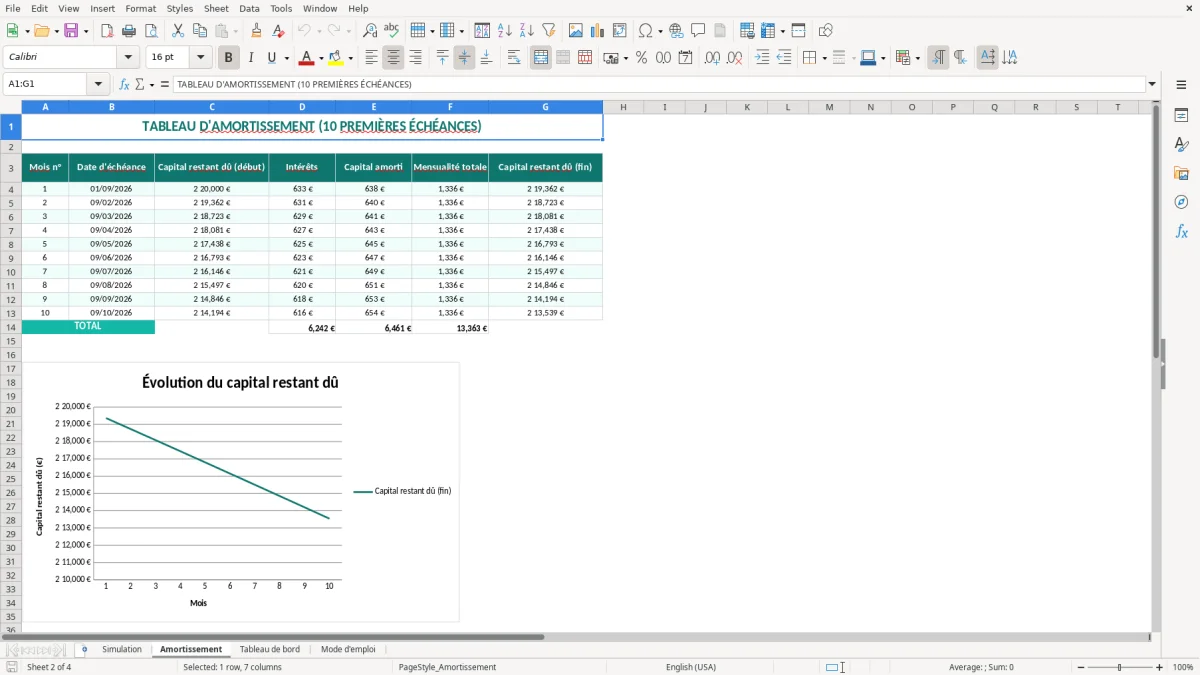Insert Special Character omega icon
Screen dimensions: 1200x675
(645, 31)
